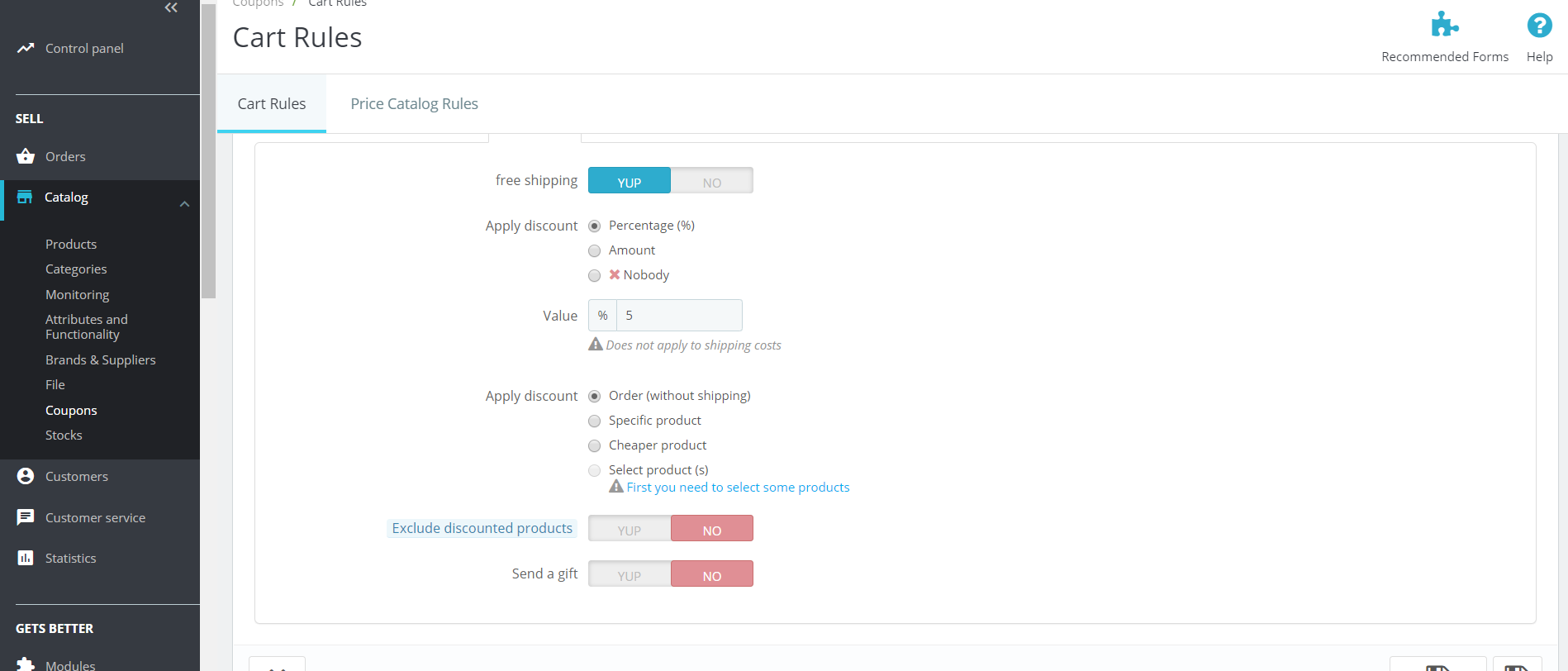Open Recommended Forms puzzle icon
The width and height of the screenshot is (1568, 671).
click(1444, 24)
